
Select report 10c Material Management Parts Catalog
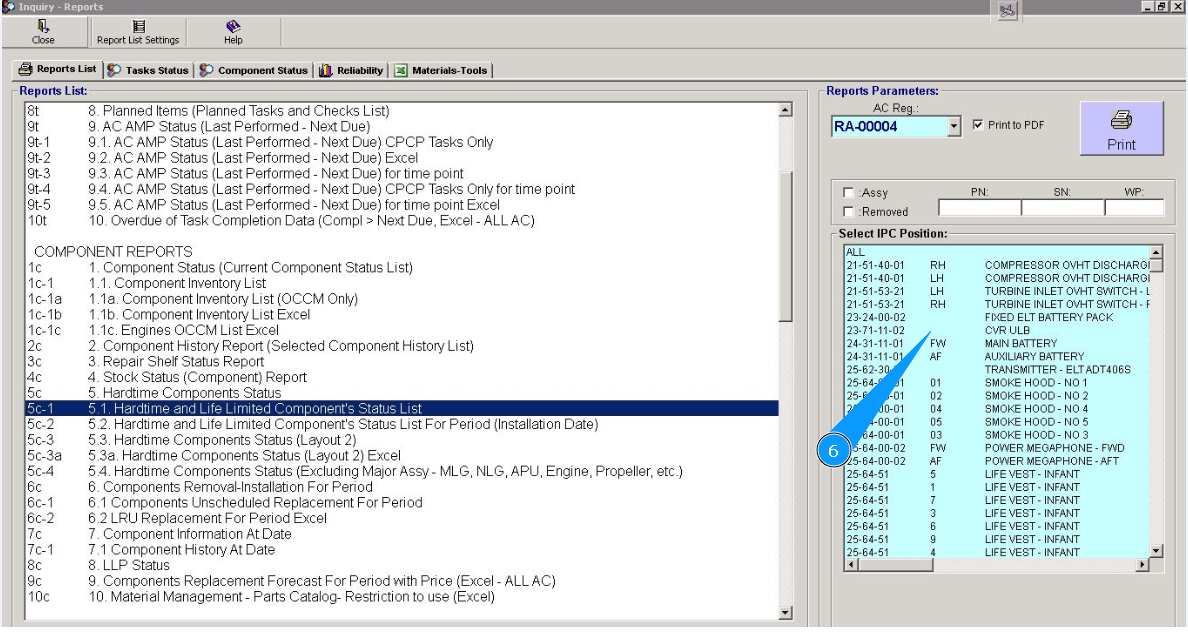click(402, 597)
